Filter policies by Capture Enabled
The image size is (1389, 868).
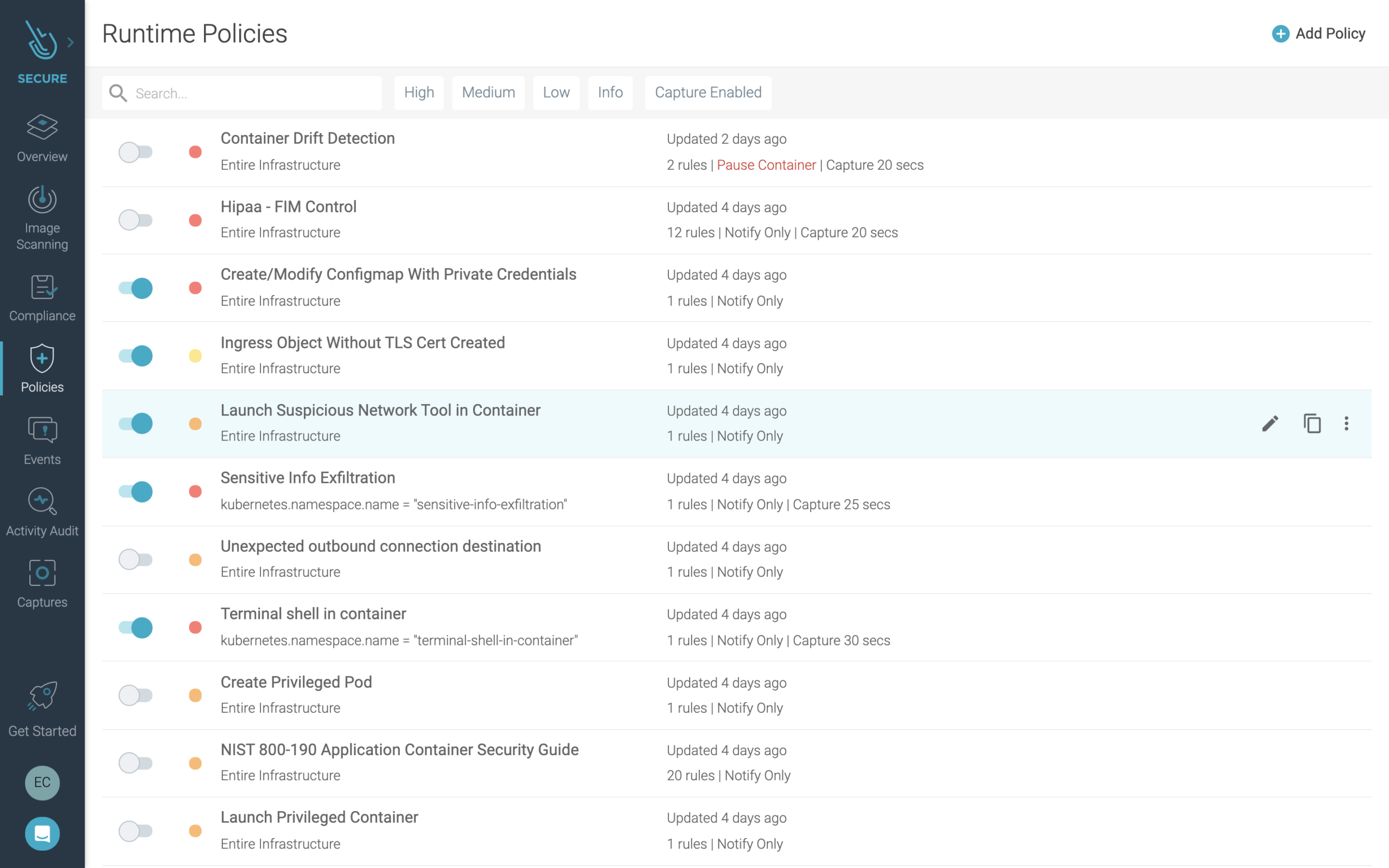coord(708,92)
